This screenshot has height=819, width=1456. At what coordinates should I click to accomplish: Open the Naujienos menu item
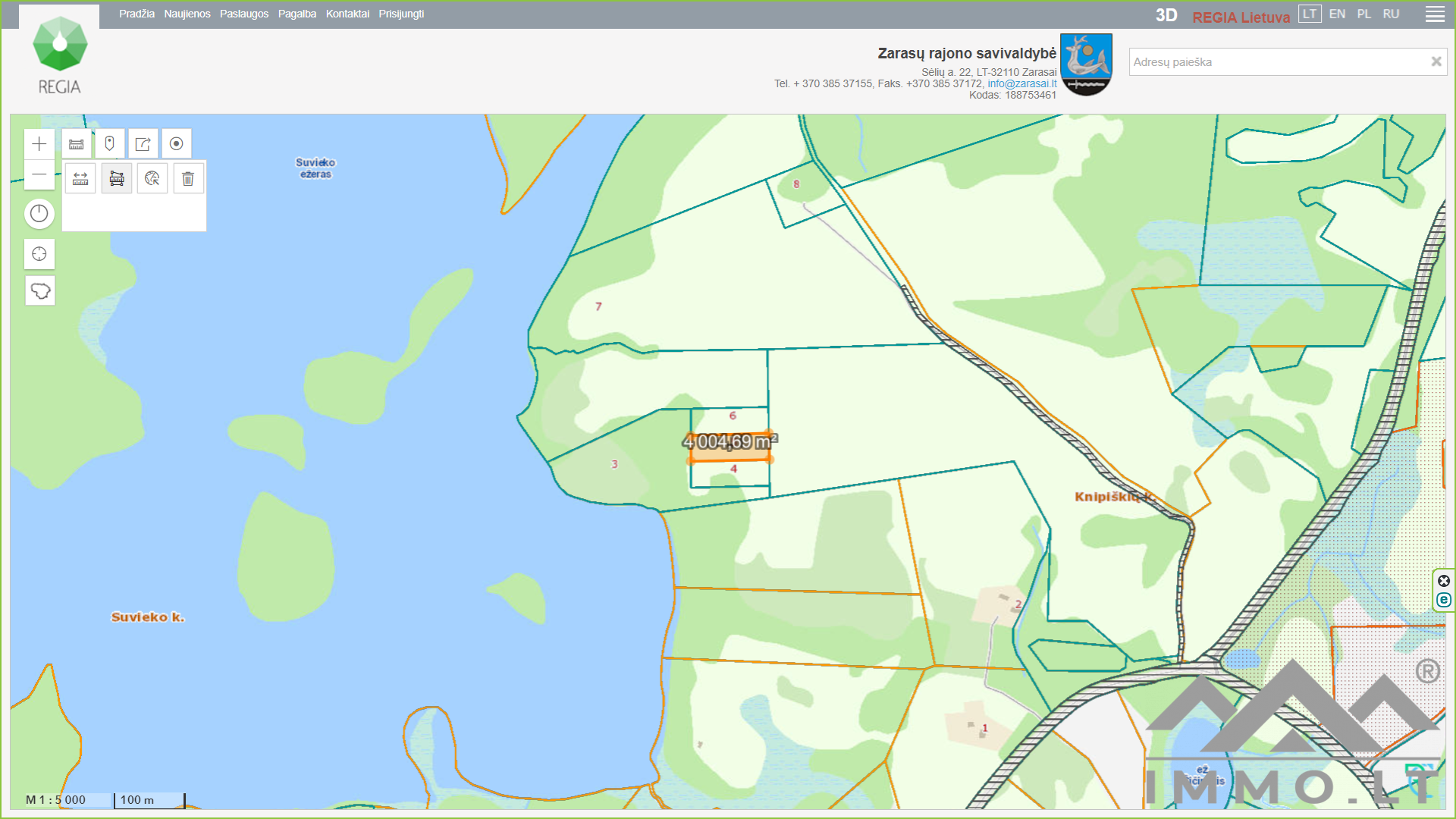[x=187, y=14]
